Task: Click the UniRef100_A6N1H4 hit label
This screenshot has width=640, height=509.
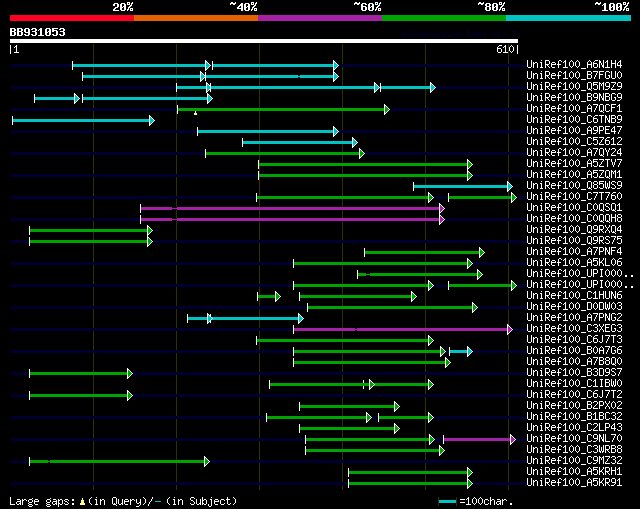Action: tap(574, 64)
